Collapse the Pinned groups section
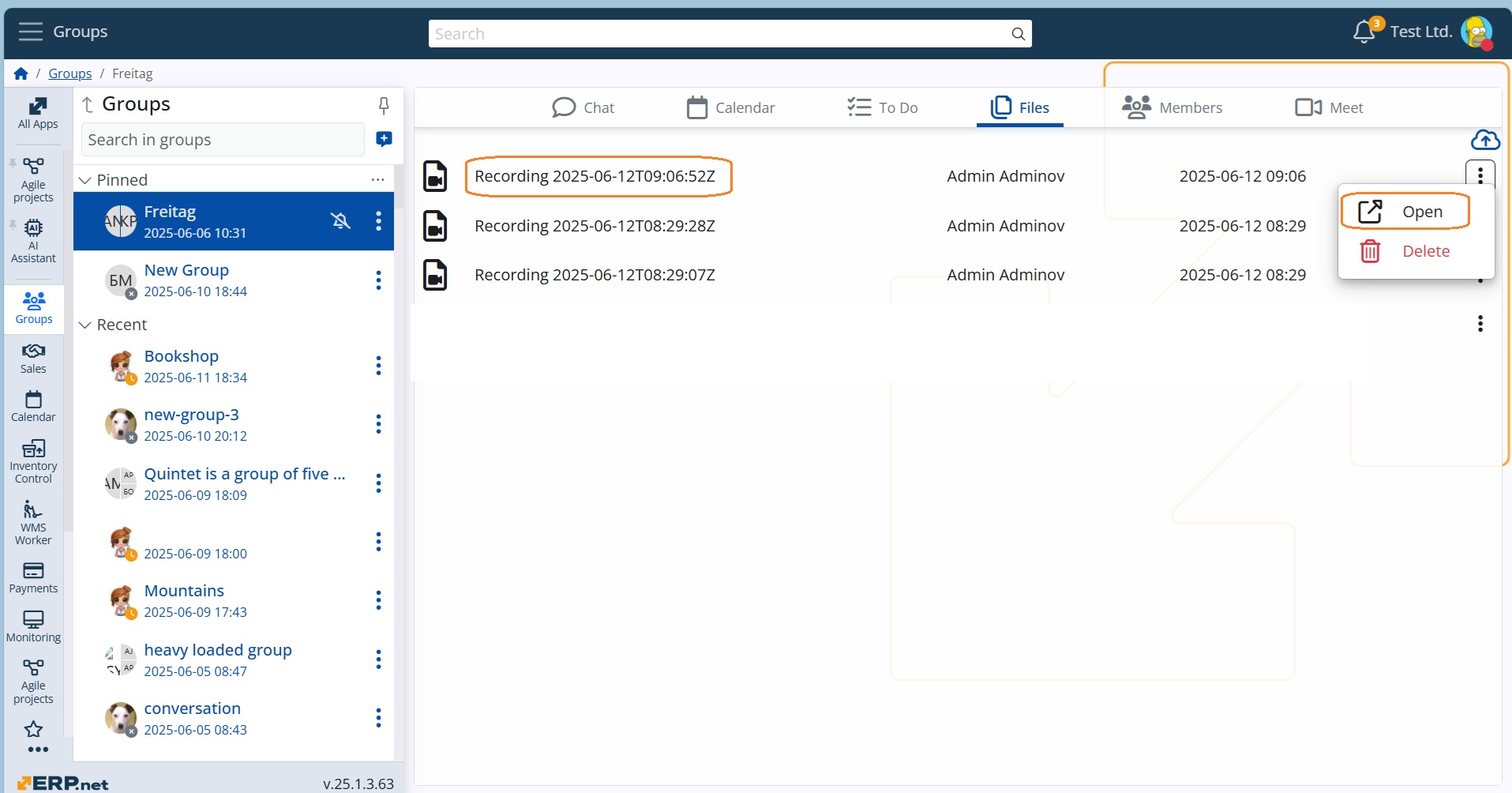This screenshot has height=793, width=1512. coord(85,180)
